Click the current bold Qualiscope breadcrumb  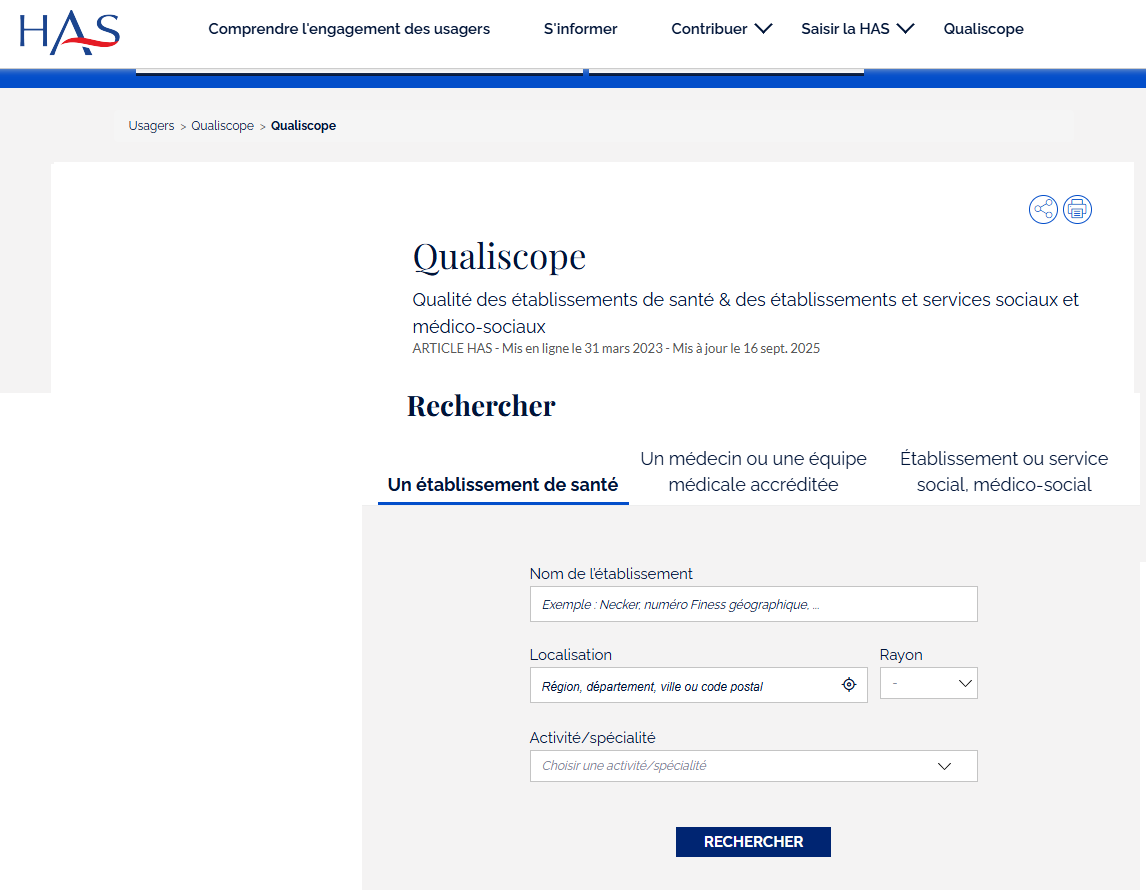(303, 126)
